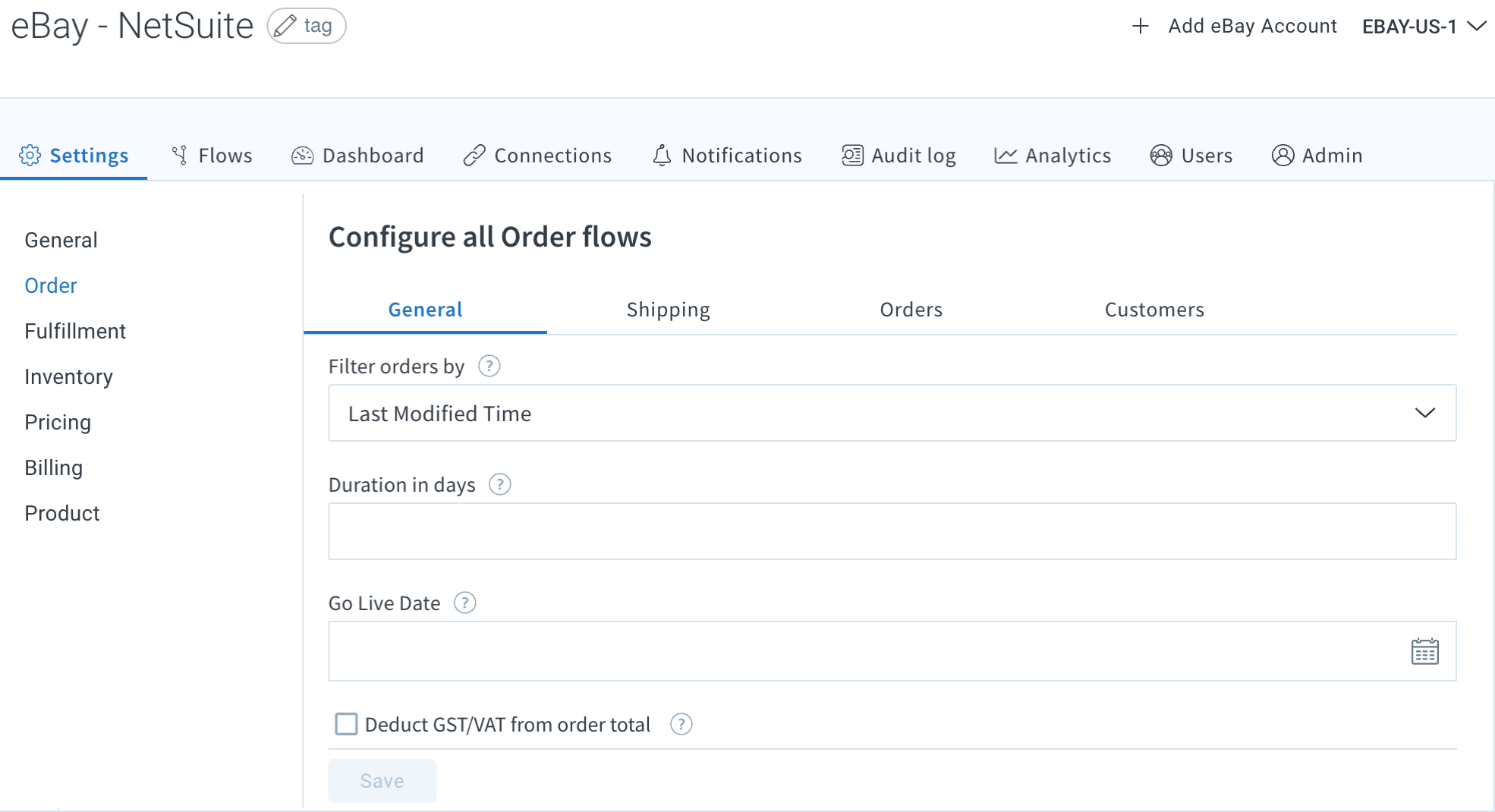
Task: Click the plus icon for Add eBay Account
Action: [1140, 27]
